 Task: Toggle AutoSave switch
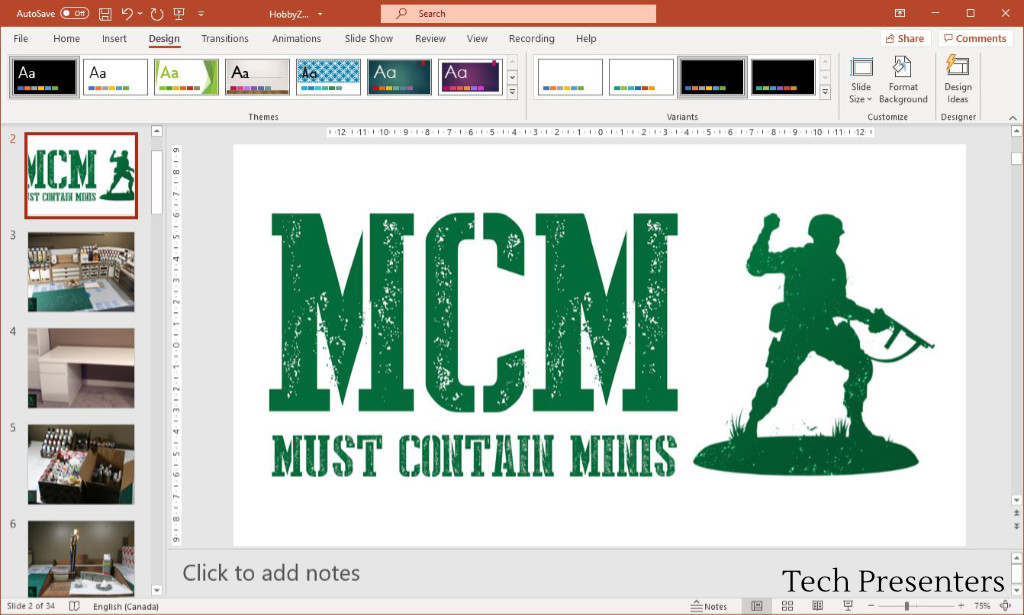click(74, 14)
